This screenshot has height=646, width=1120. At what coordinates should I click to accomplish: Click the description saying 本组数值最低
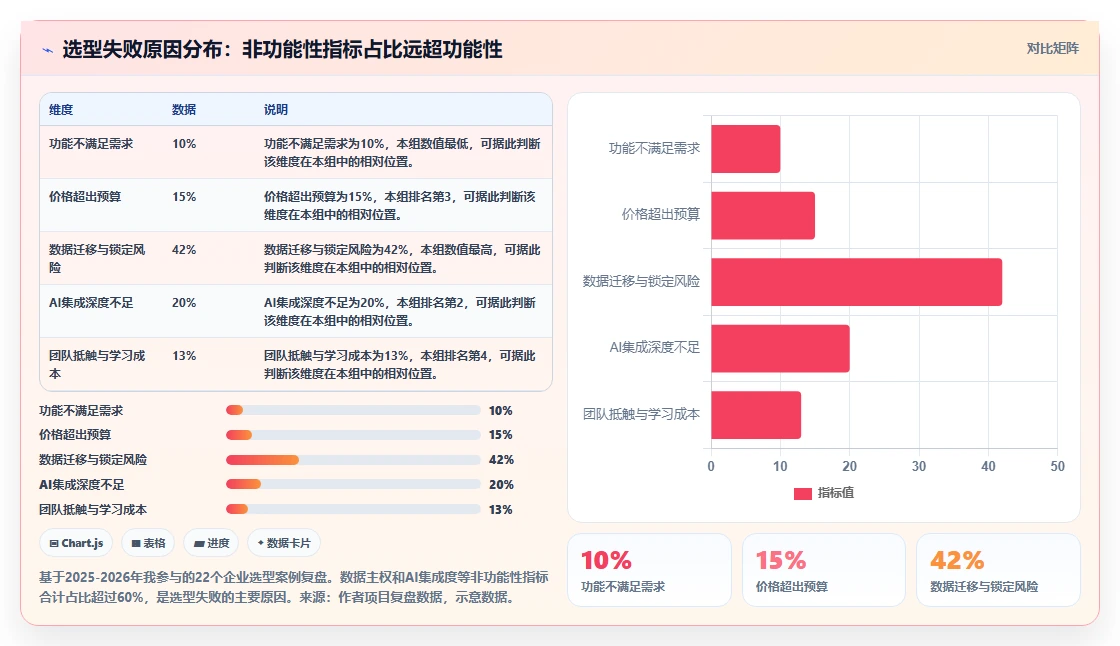coord(402,152)
